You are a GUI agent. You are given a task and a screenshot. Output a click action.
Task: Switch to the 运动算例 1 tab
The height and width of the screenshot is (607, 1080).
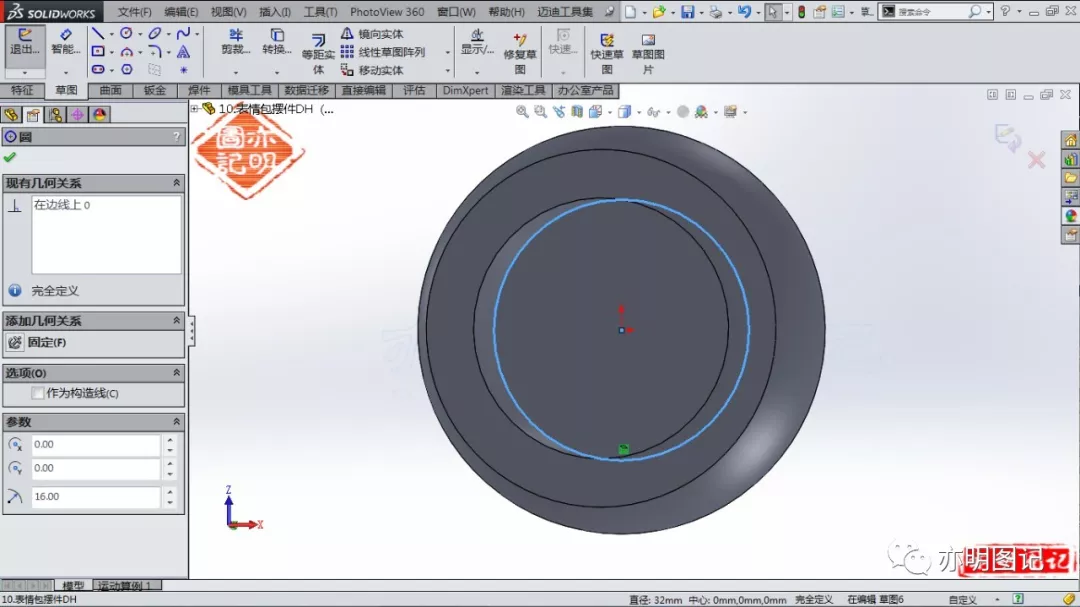pos(125,586)
